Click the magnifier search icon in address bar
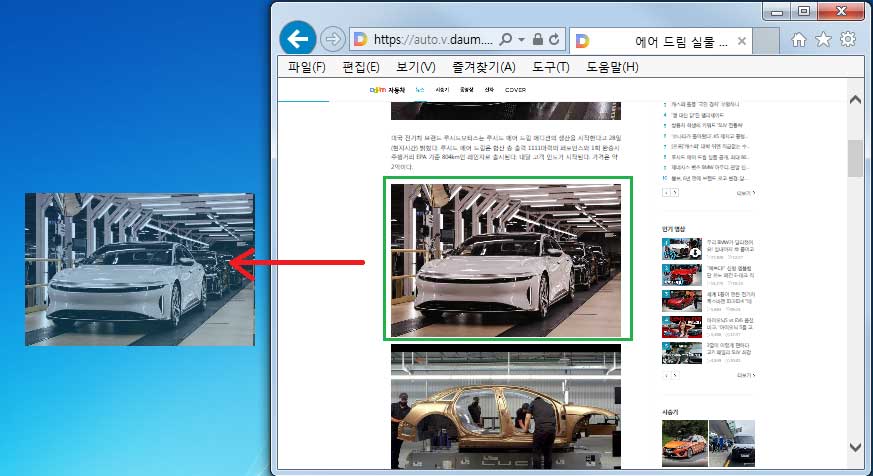Image resolution: width=873 pixels, height=476 pixels. coord(506,40)
